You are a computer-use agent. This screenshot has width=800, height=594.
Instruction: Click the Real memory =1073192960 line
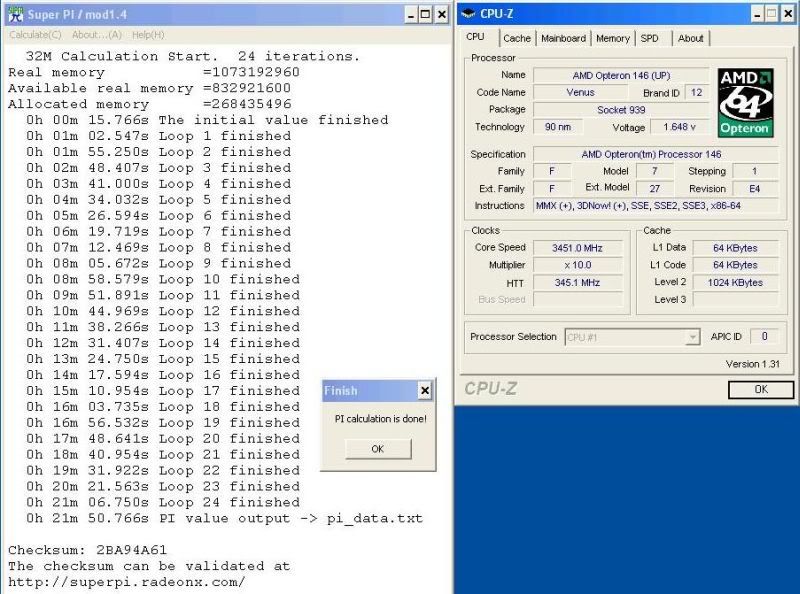point(154,72)
